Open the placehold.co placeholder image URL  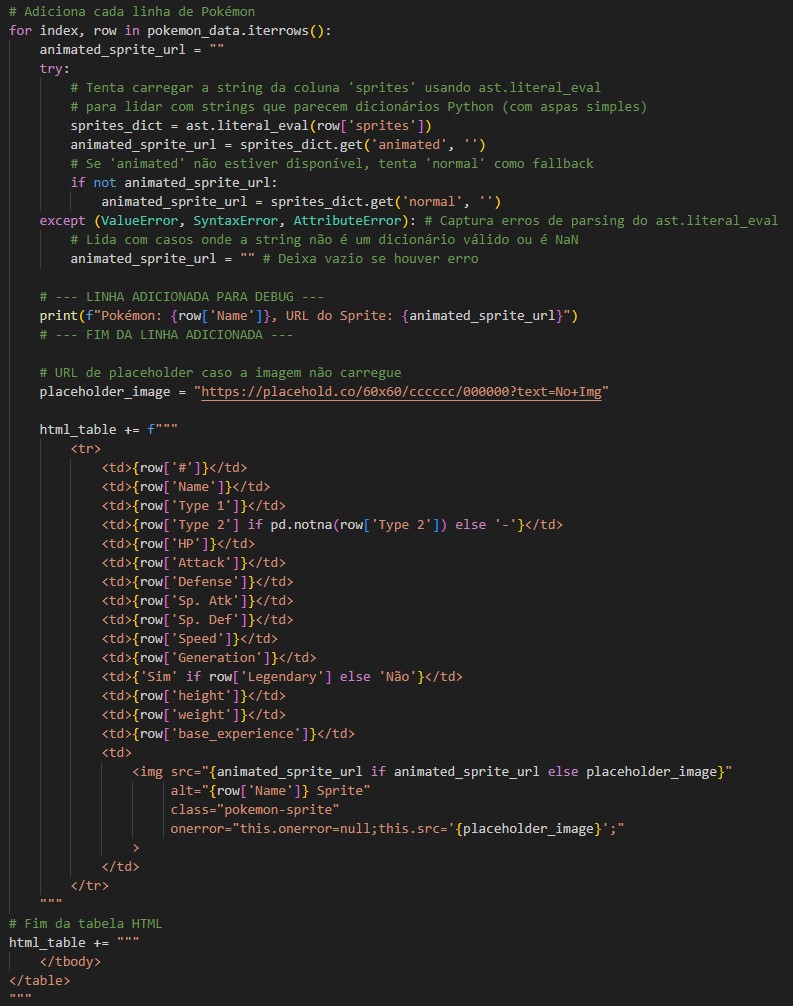tap(405, 391)
